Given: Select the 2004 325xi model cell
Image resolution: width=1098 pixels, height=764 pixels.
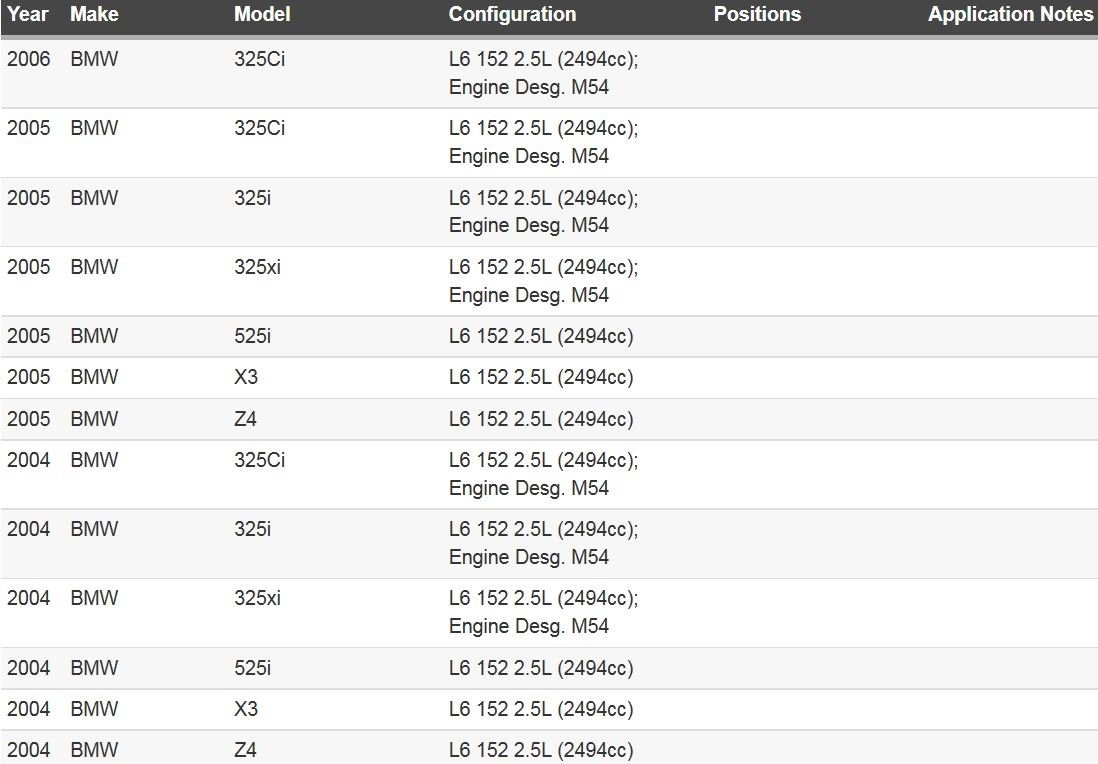Looking at the screenshot, I should 257,598.
